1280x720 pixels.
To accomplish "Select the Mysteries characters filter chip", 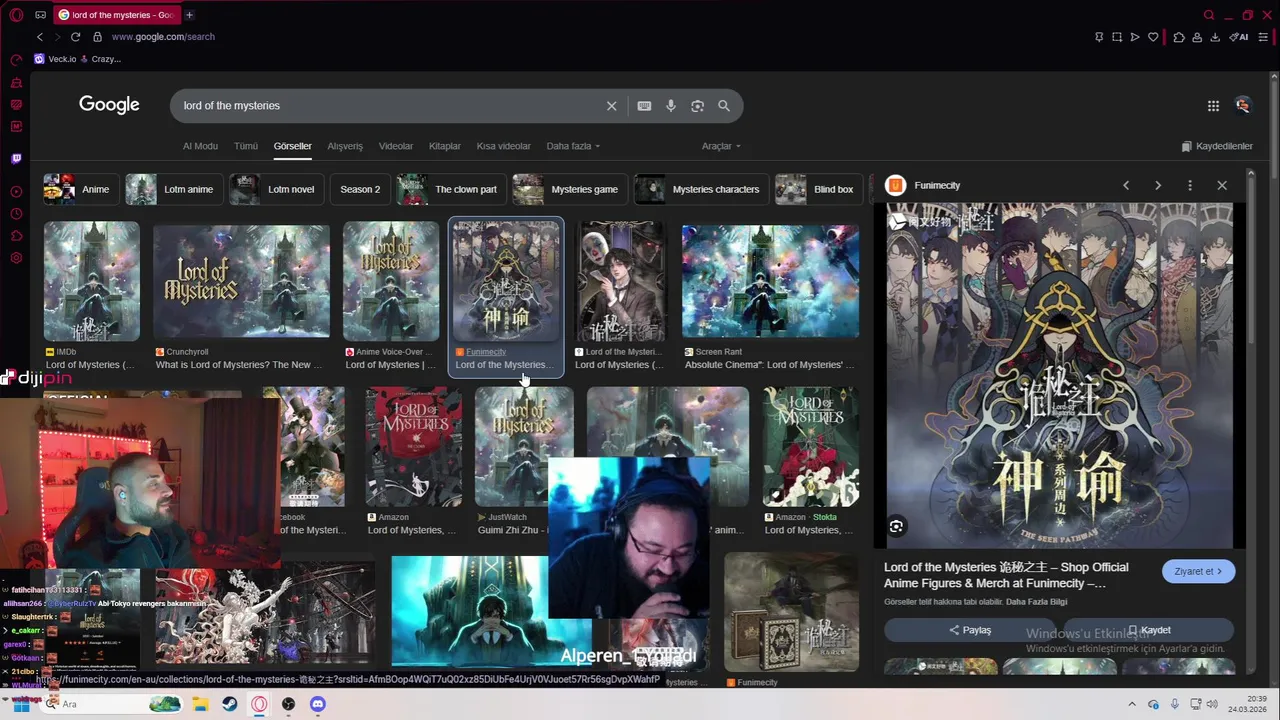I will 700,189.
